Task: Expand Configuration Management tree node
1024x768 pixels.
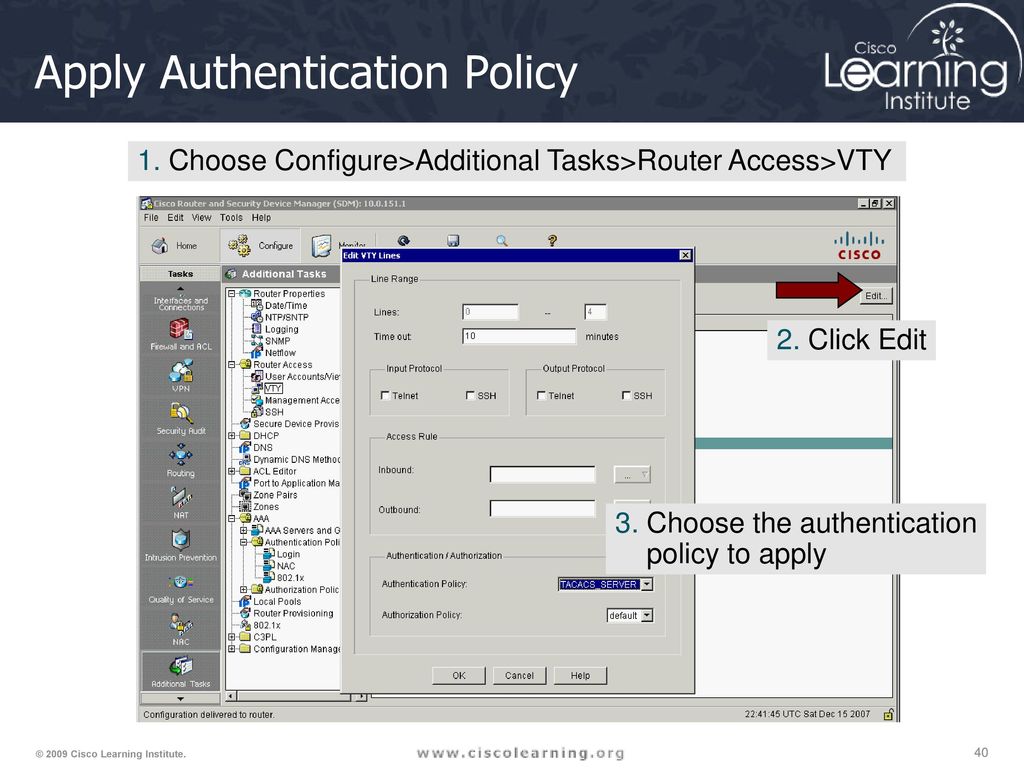Action: click(231, 648)
